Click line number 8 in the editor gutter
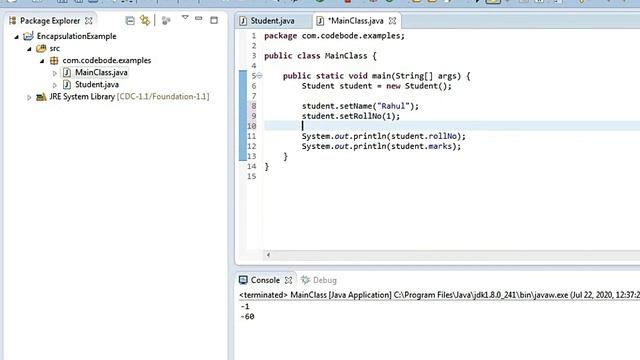 pyautogui.click(x=253, y=106)
